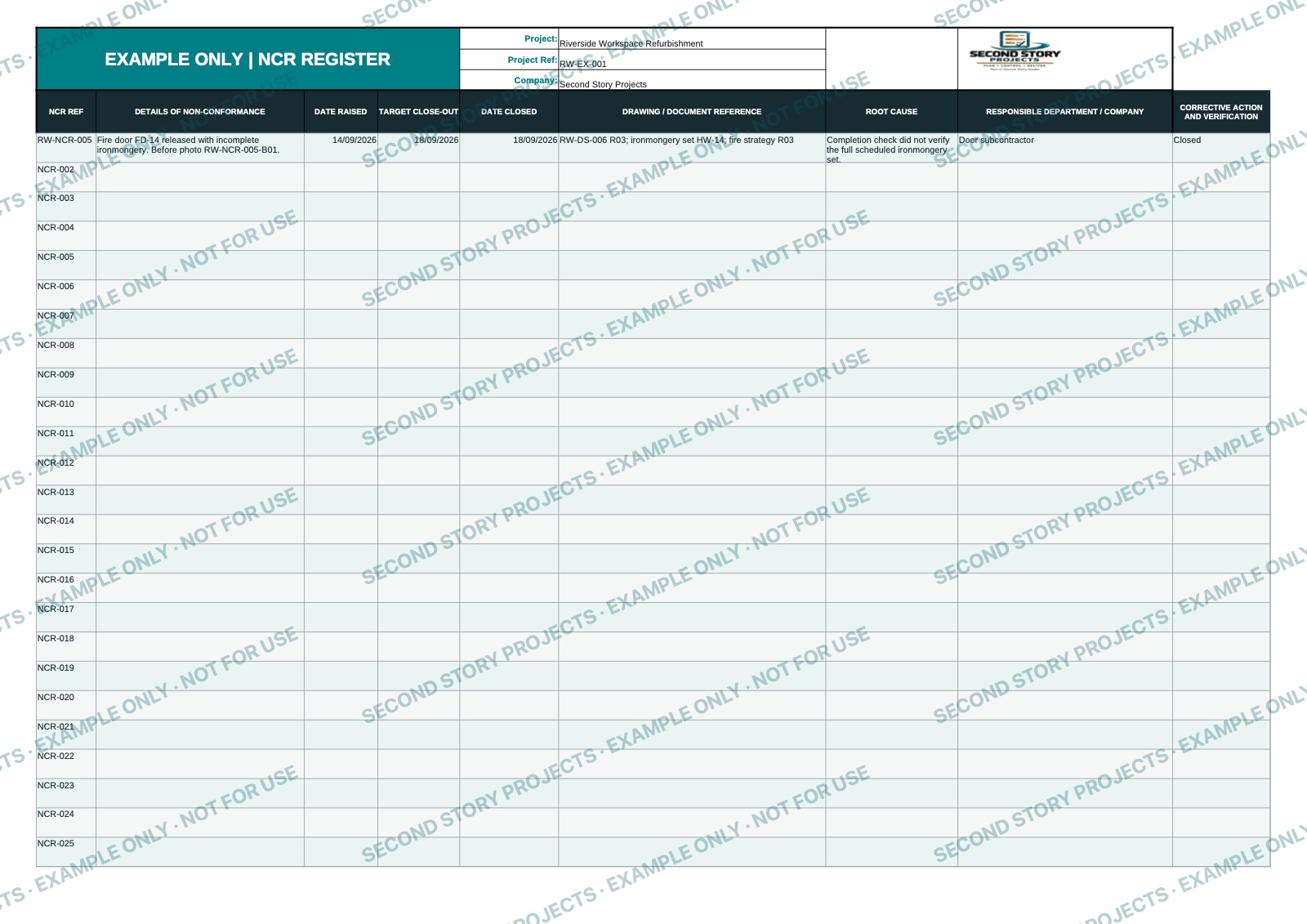Click the 'Company:' label
The image size is (1307, 924).
coord(536,80)
